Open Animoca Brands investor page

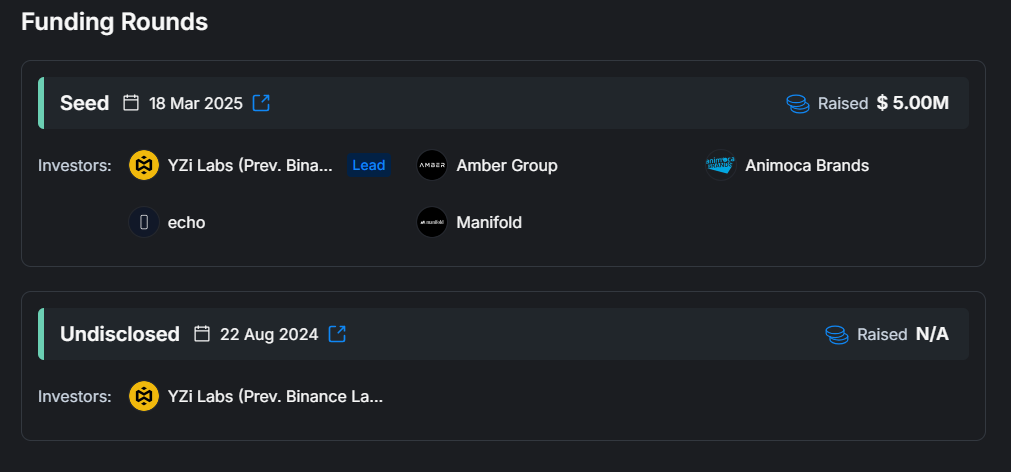[x=807, y=165]
